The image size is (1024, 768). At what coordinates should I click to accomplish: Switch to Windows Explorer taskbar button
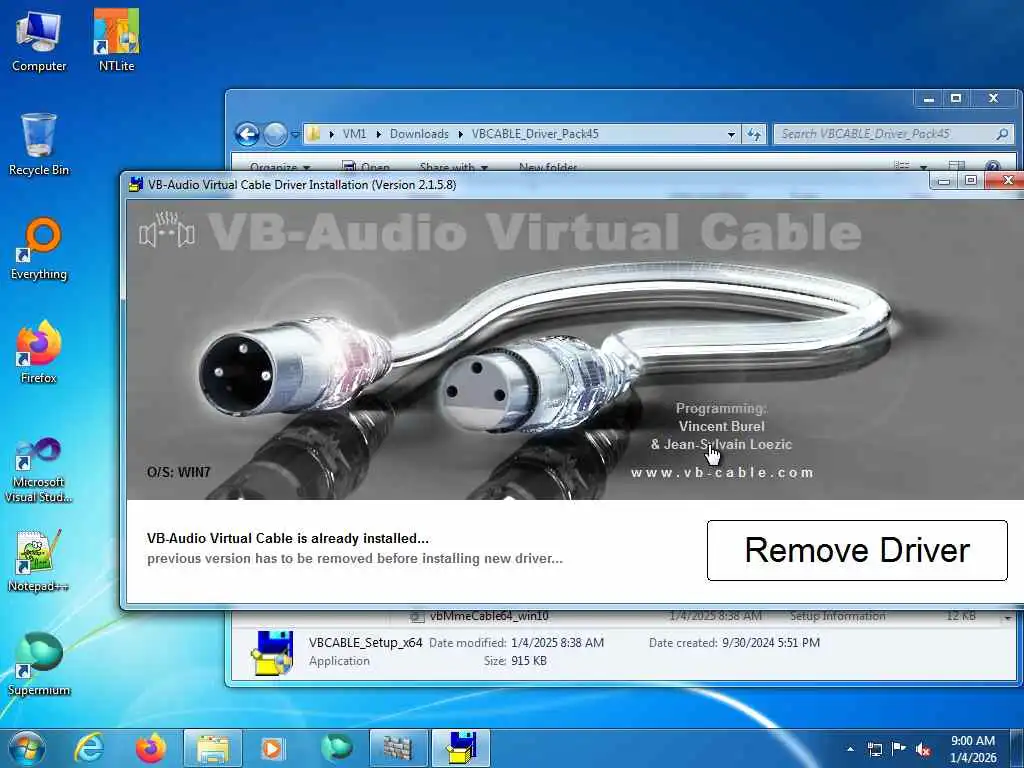[x=213, y=748]
